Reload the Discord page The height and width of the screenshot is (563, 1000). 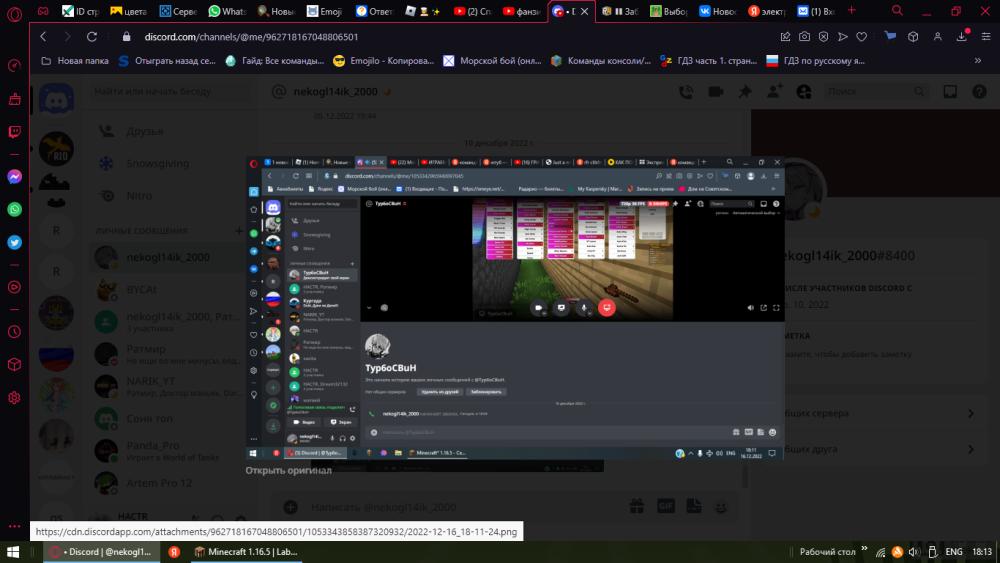[x=92, y=37]
